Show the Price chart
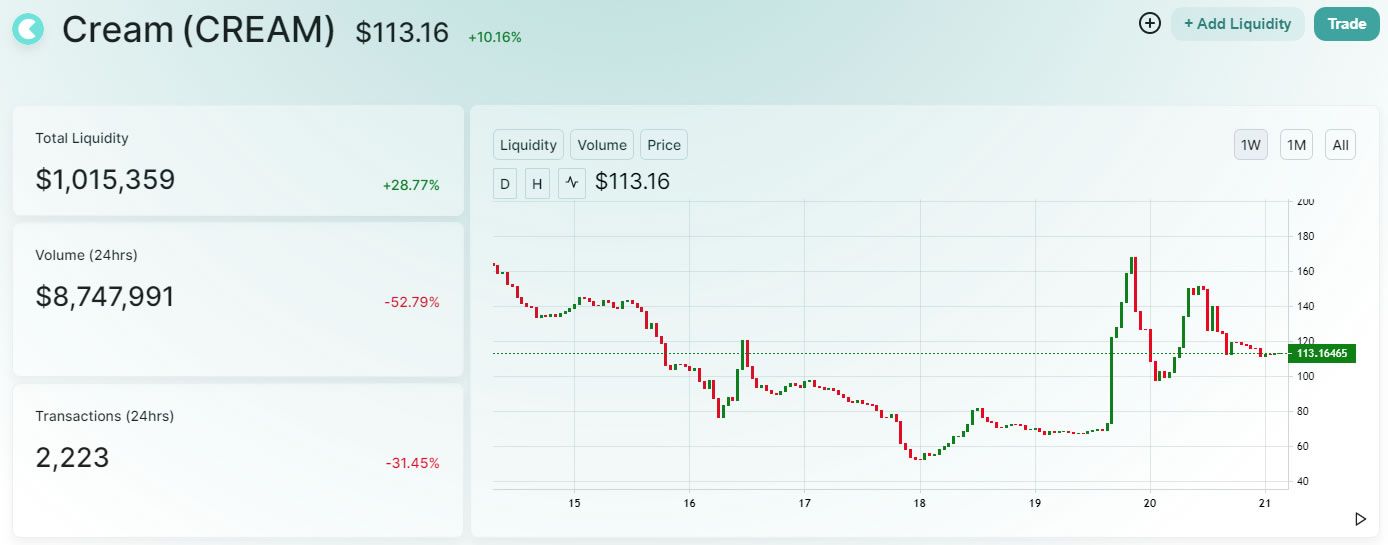 tap(664, 145)
